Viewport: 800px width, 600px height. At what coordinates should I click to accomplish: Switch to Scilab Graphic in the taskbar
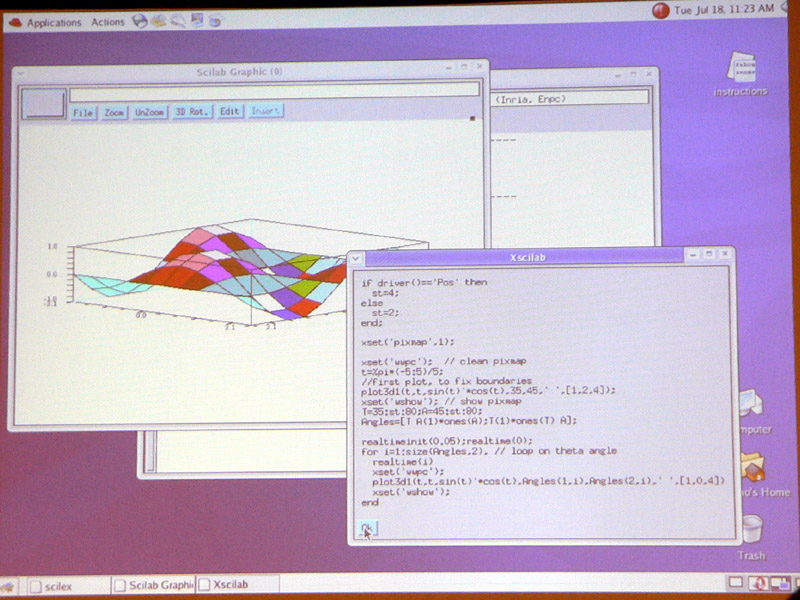154,585
